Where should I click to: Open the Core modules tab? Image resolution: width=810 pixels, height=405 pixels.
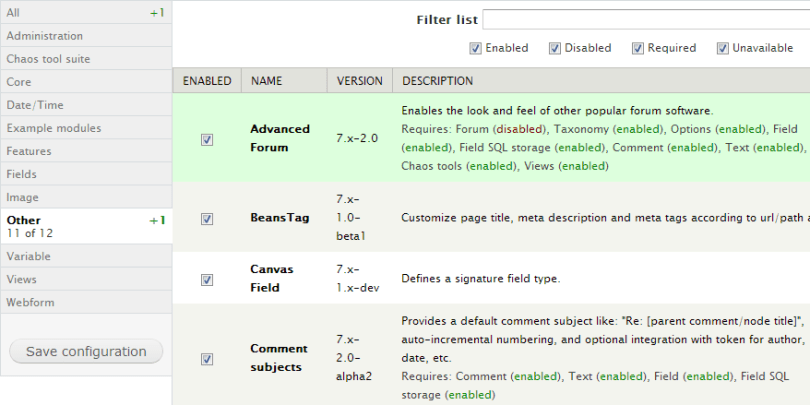click(85, 82)
